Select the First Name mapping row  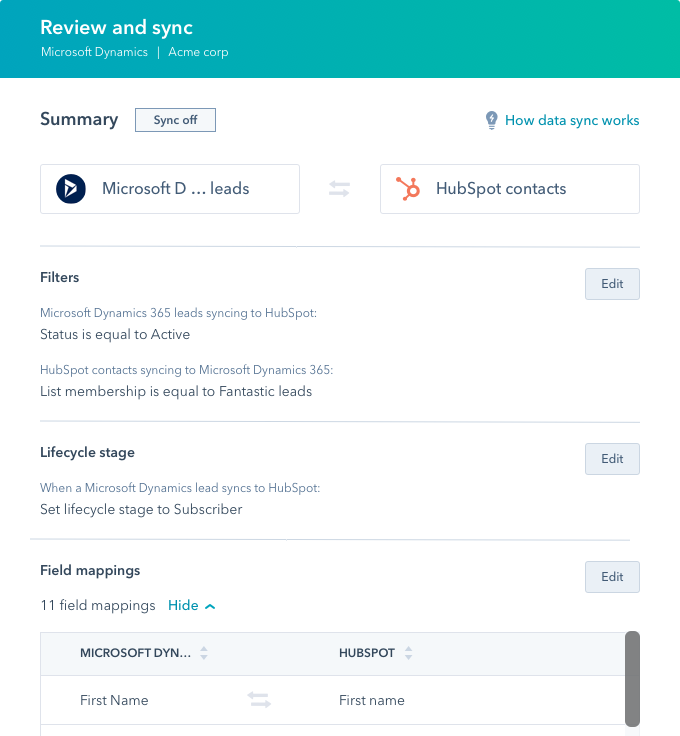point(333,700)
